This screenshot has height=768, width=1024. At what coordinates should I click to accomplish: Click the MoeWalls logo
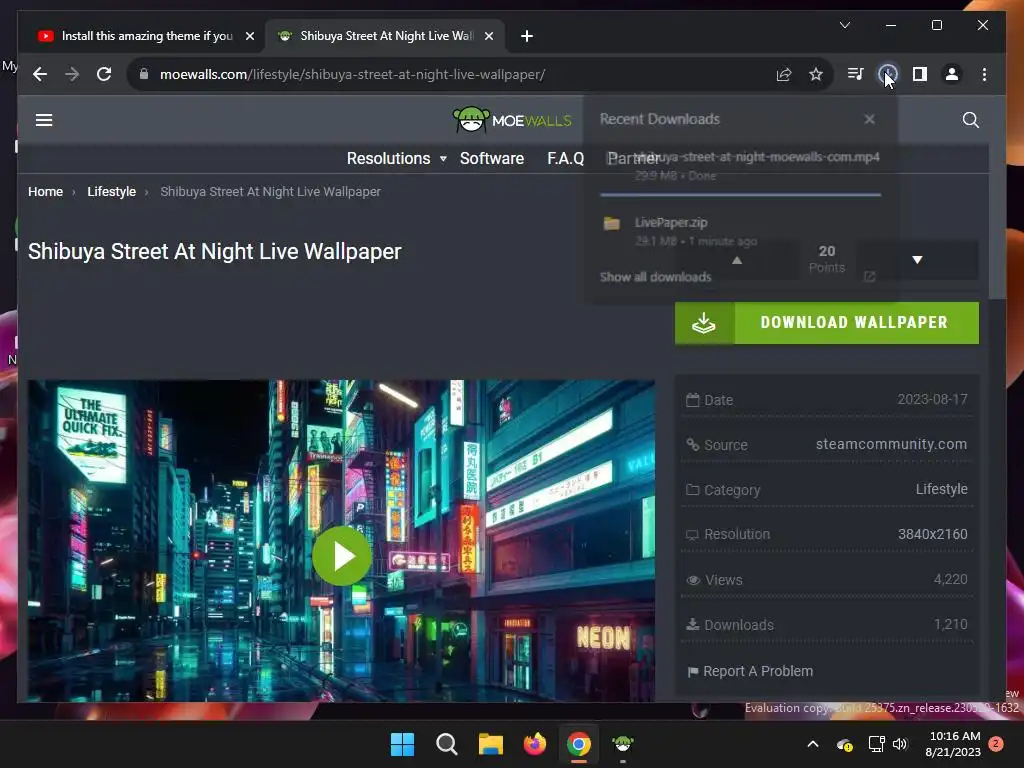coord(512,120)
